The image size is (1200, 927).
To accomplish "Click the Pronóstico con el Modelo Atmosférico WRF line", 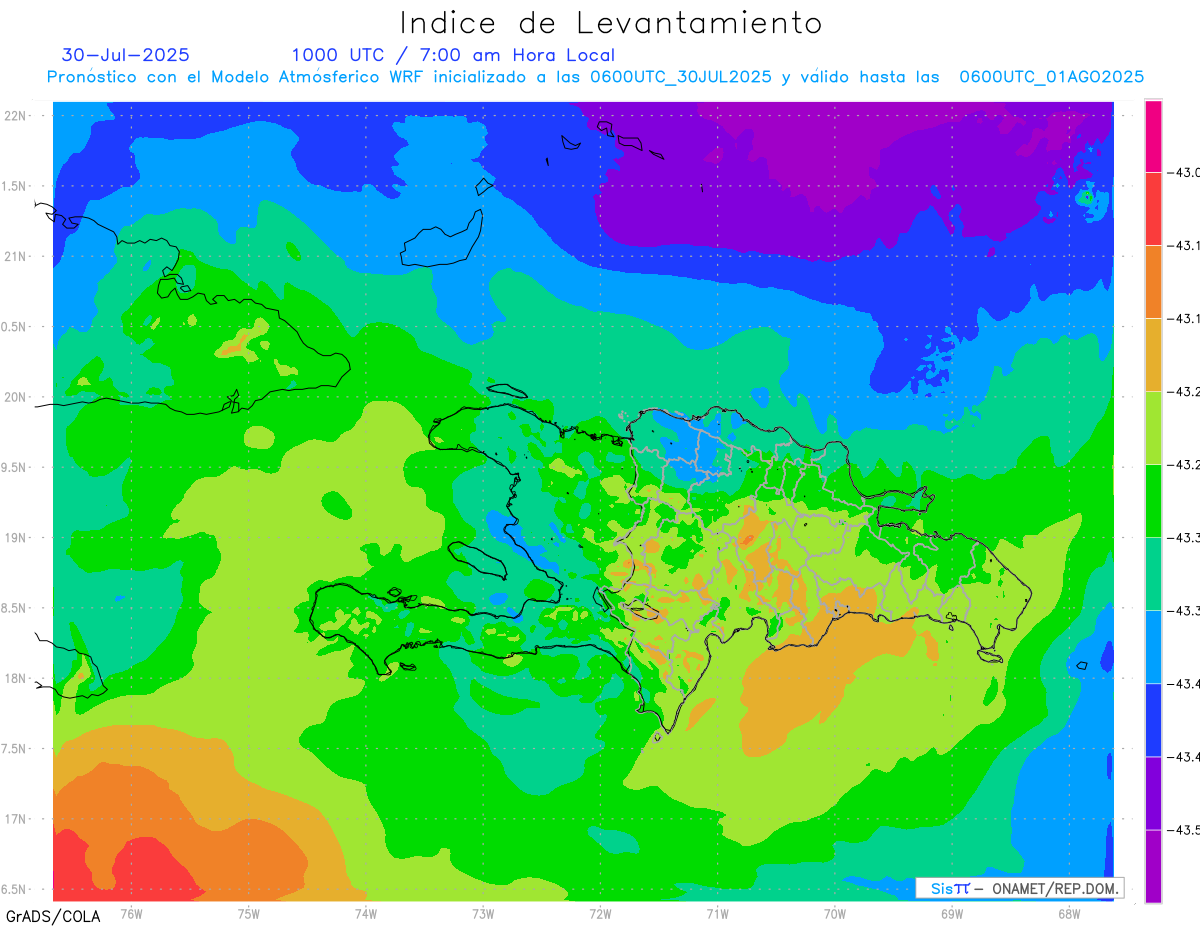I will (x=596, y=77).
